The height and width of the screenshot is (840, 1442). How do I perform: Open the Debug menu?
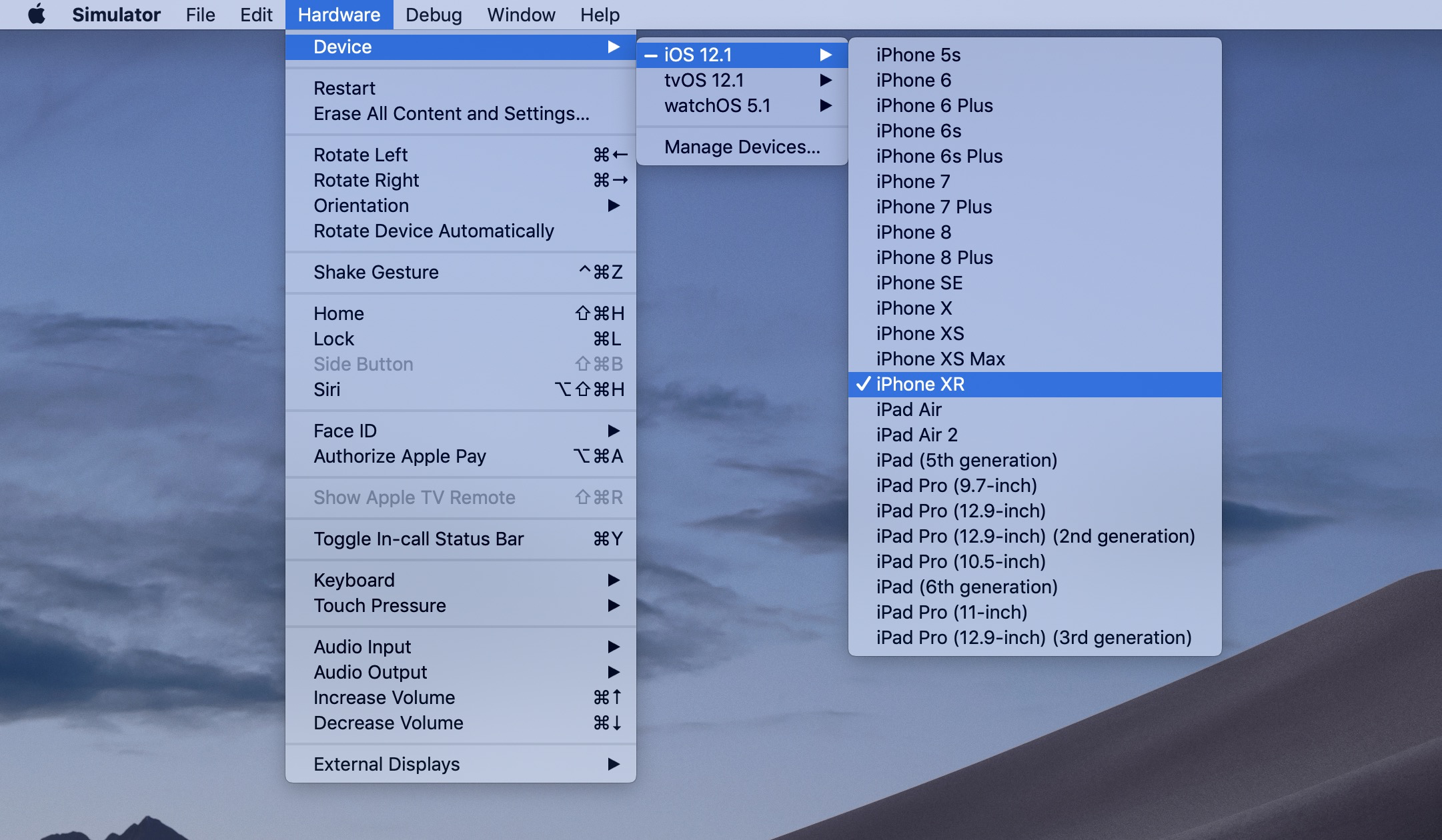pos(434,14)
